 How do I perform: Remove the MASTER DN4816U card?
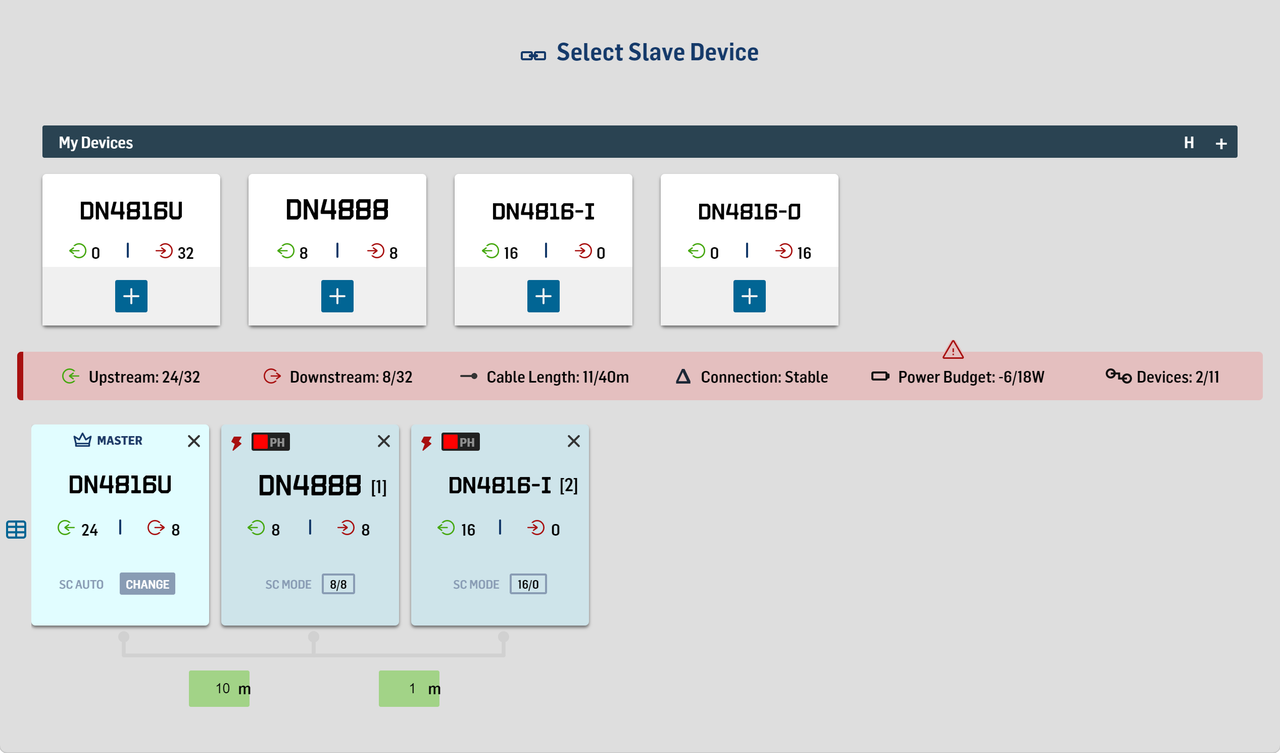coord(194,441)
